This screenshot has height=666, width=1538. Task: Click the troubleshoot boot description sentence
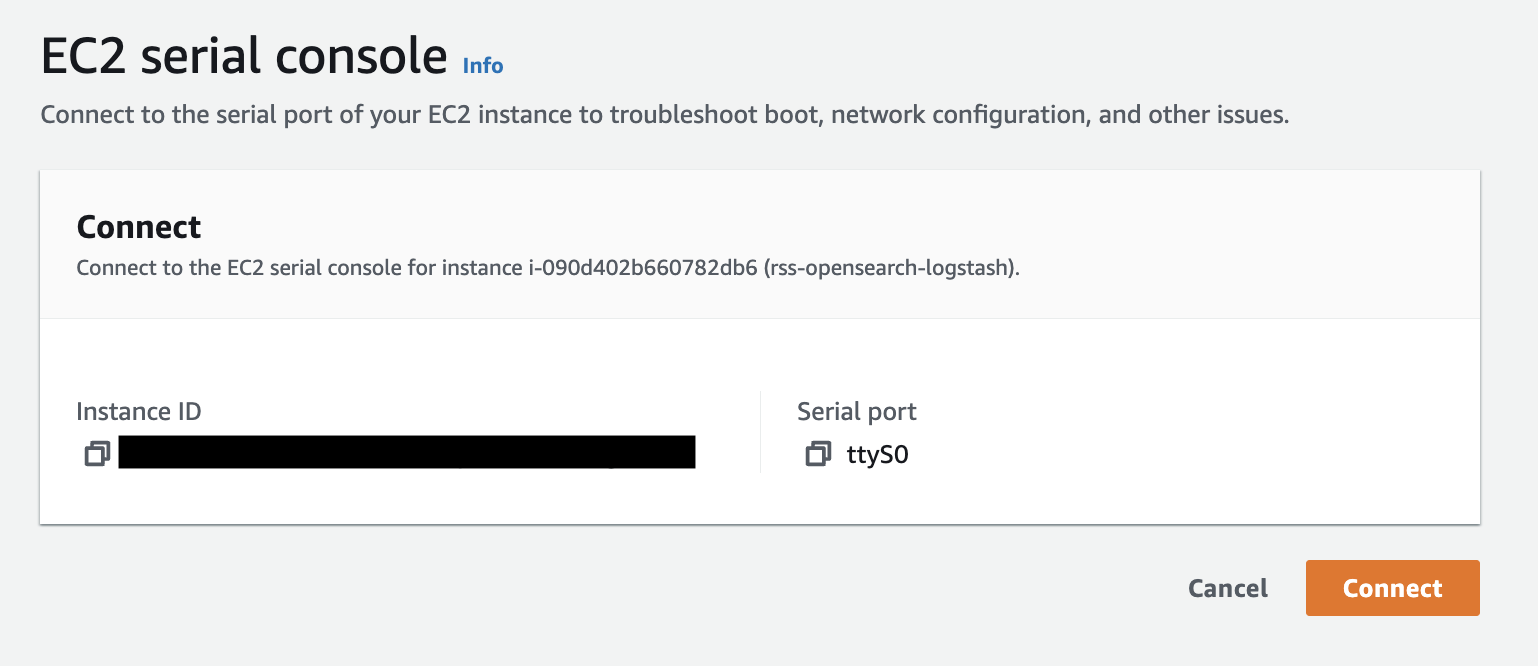(665, 115)
